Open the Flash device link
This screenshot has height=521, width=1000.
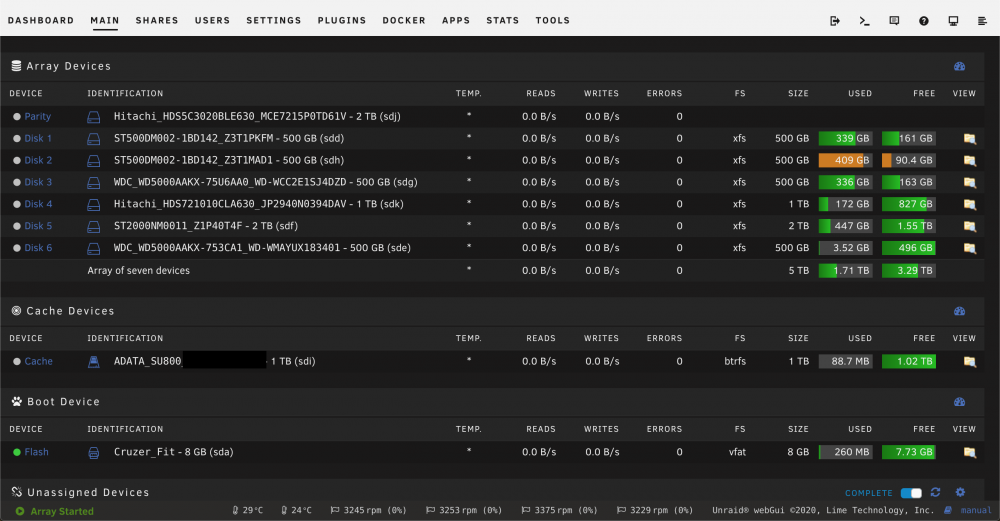[x=36, y=452]
